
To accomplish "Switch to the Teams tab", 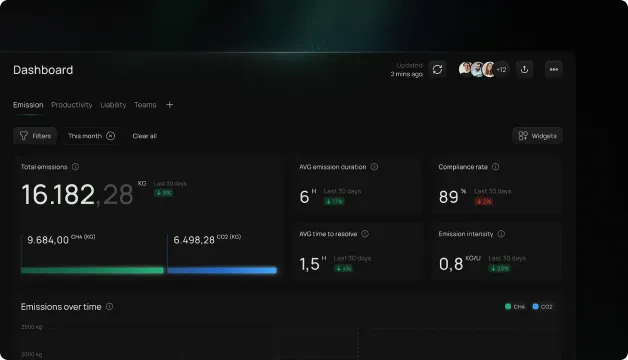I will click(145, 105).
